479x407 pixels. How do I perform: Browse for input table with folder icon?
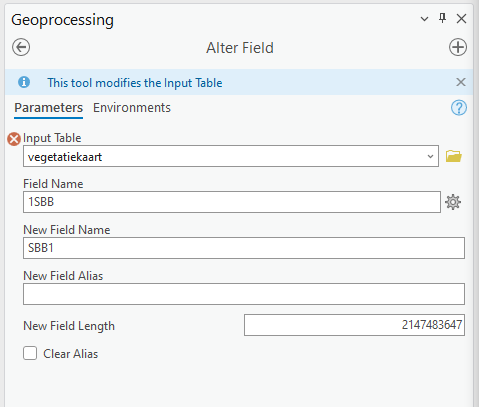tap(454, 156)
